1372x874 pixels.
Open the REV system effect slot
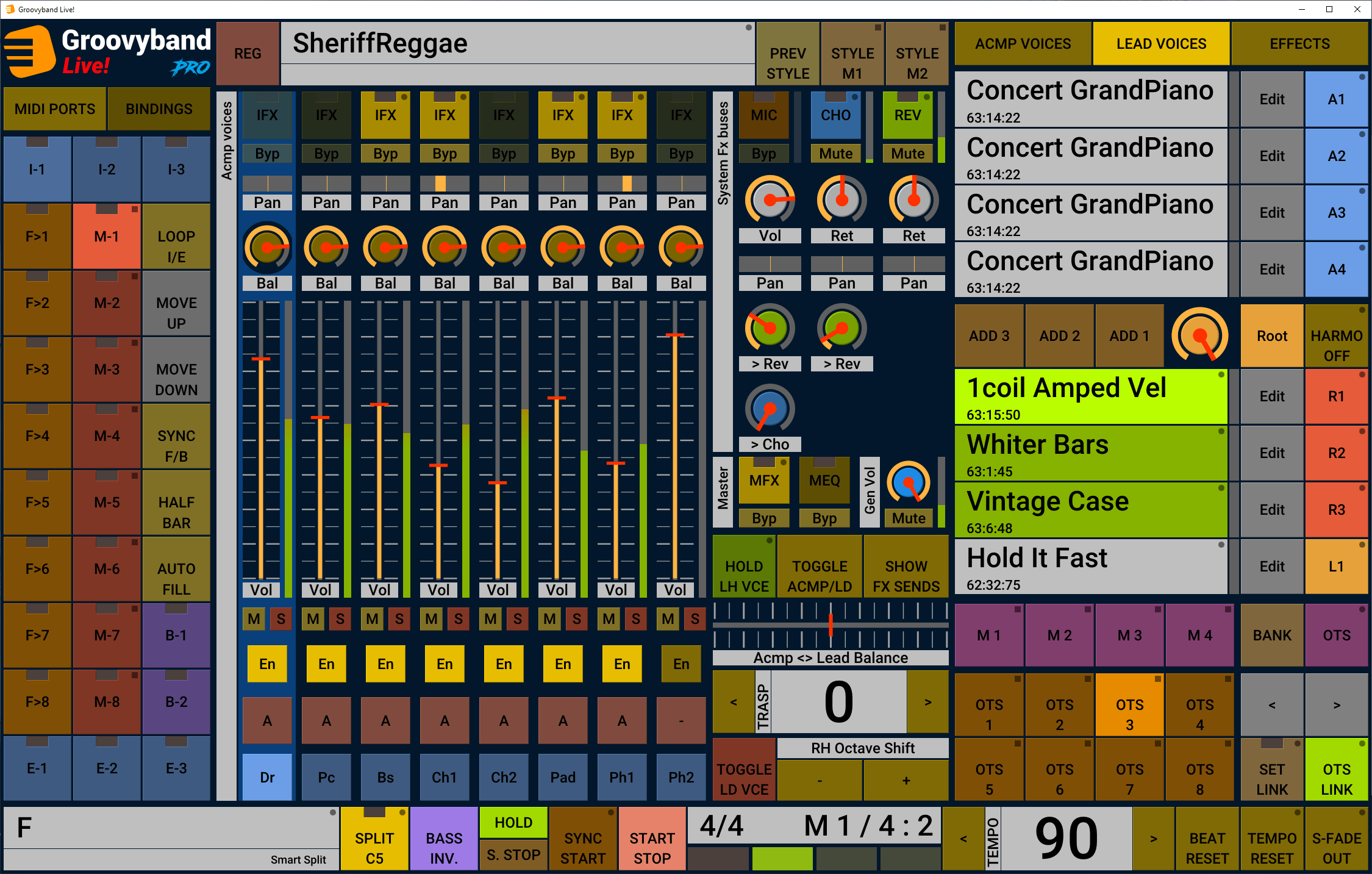point(907,115)
